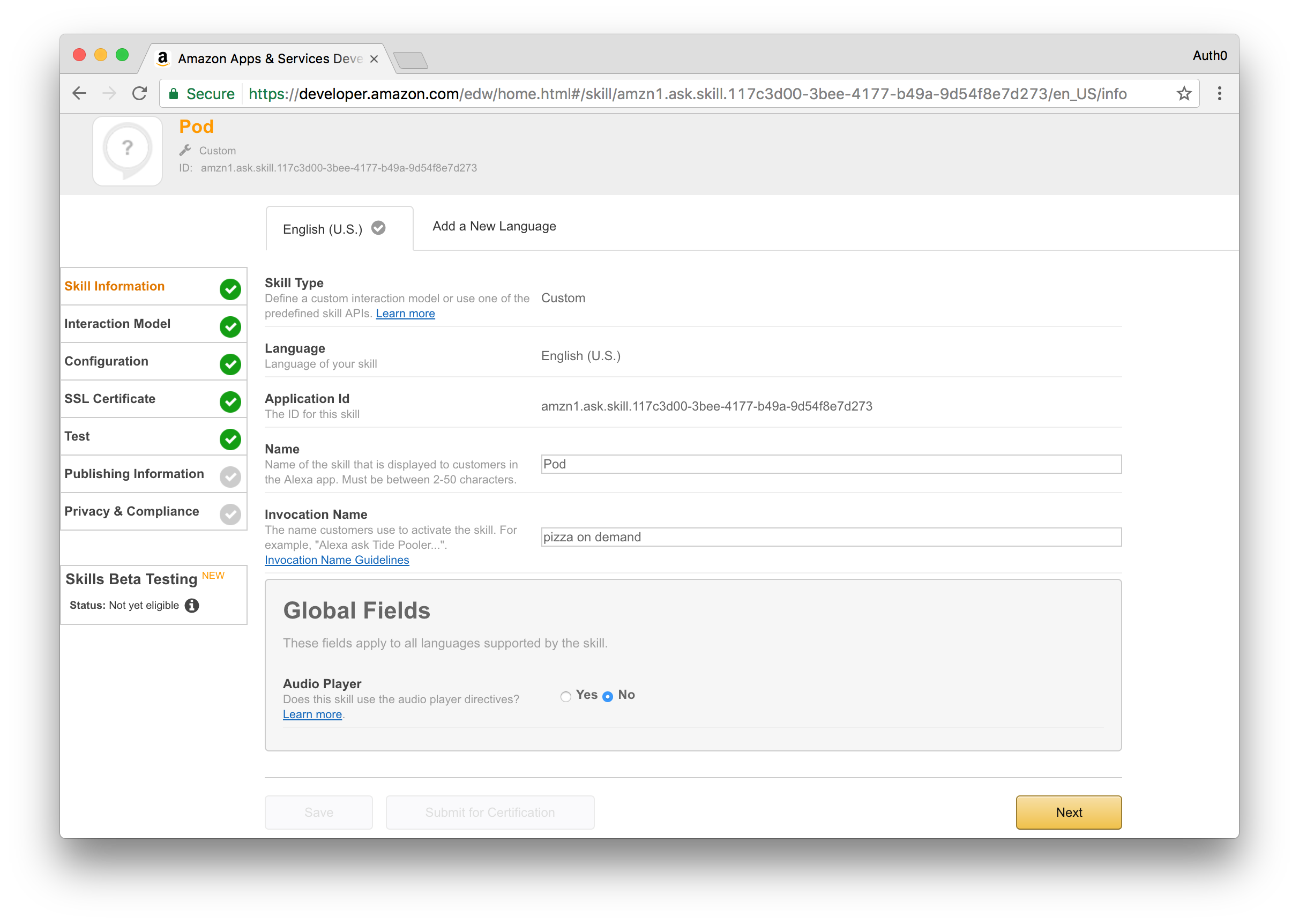Open Invocation Name Guidelines link
This screenshot has width=1299, height=924.
[337, 560]
